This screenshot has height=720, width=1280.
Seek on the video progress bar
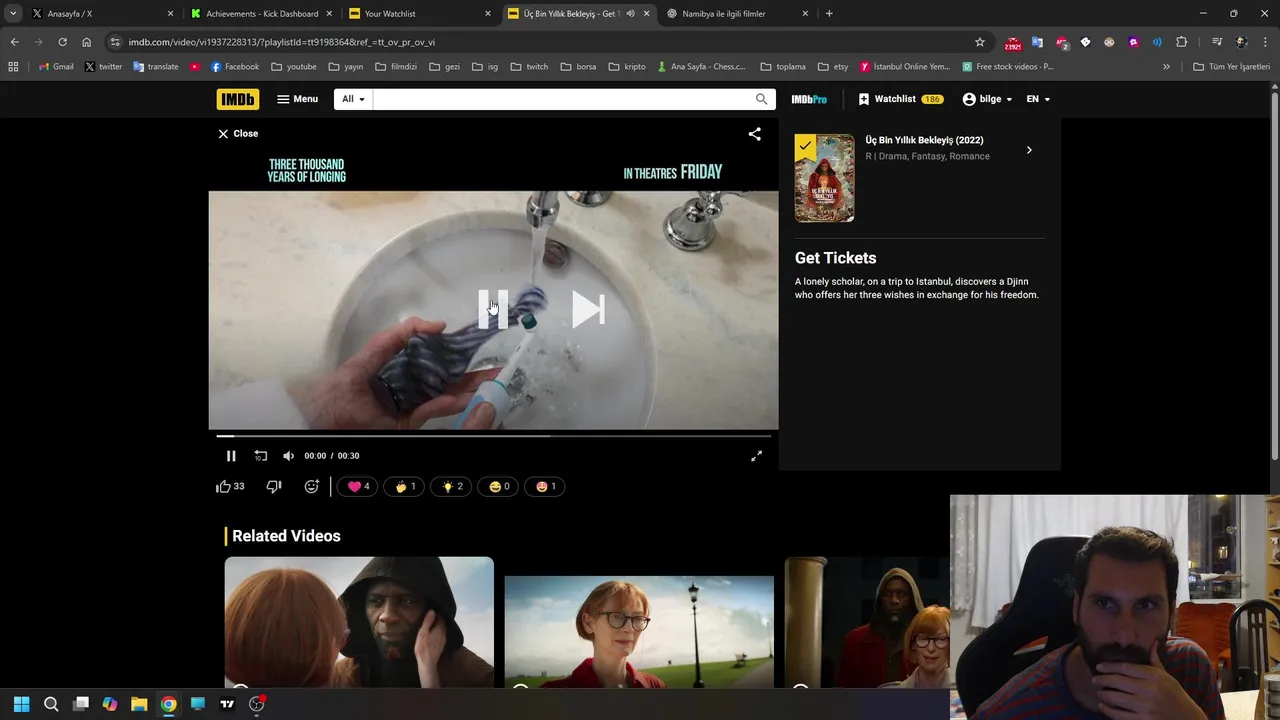tap(493, 436)
